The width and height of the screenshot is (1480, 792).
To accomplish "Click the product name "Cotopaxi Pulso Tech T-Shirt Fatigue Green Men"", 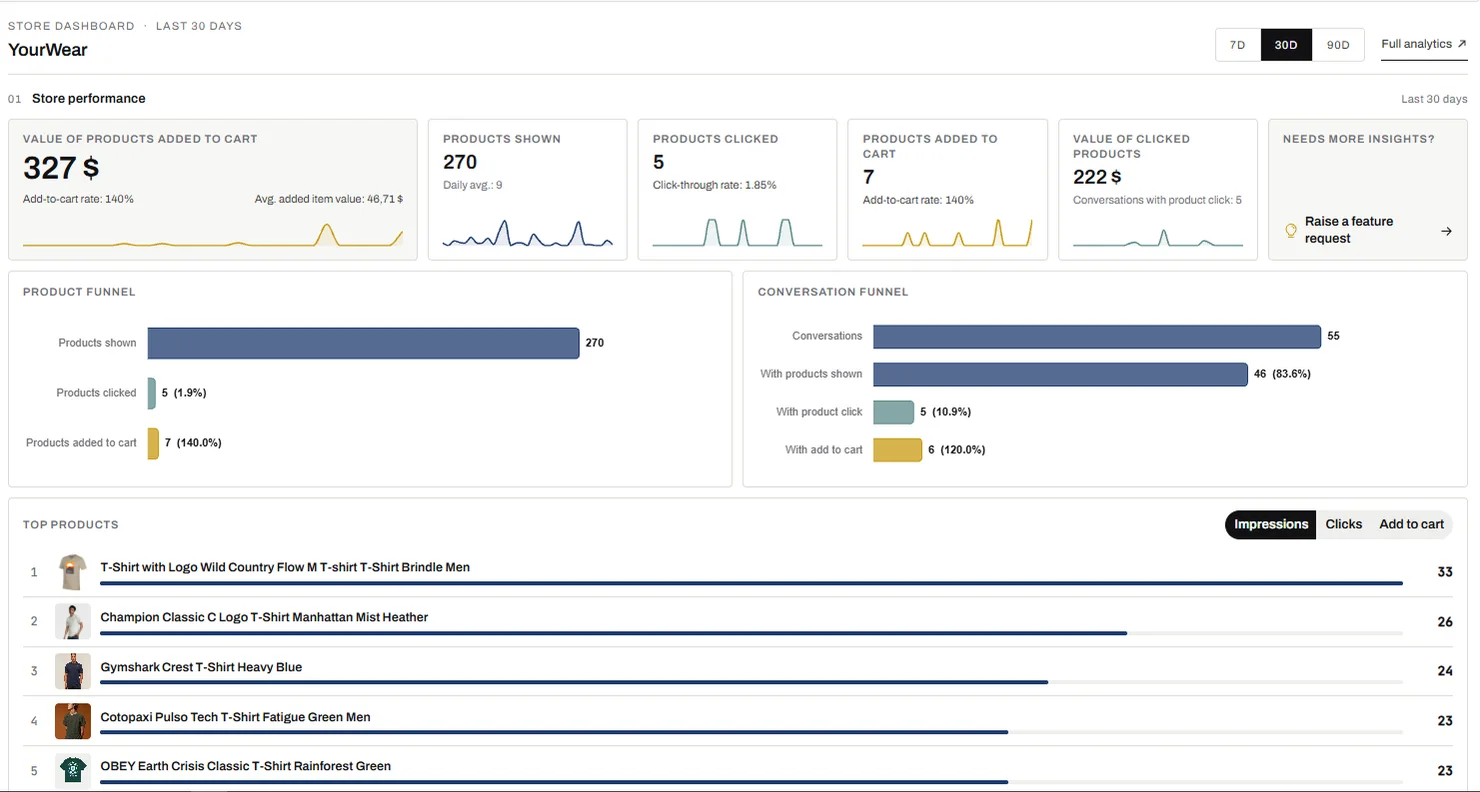I will click(235, 717).
